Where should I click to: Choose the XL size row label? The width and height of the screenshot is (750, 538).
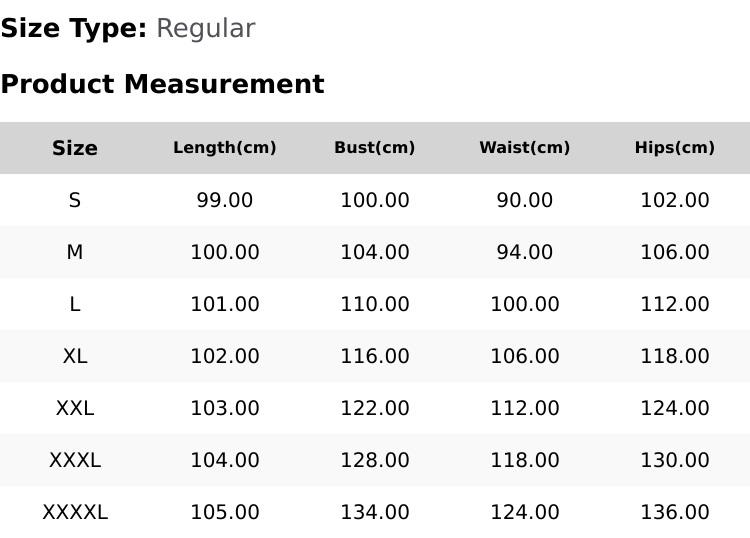pos(75,356)
